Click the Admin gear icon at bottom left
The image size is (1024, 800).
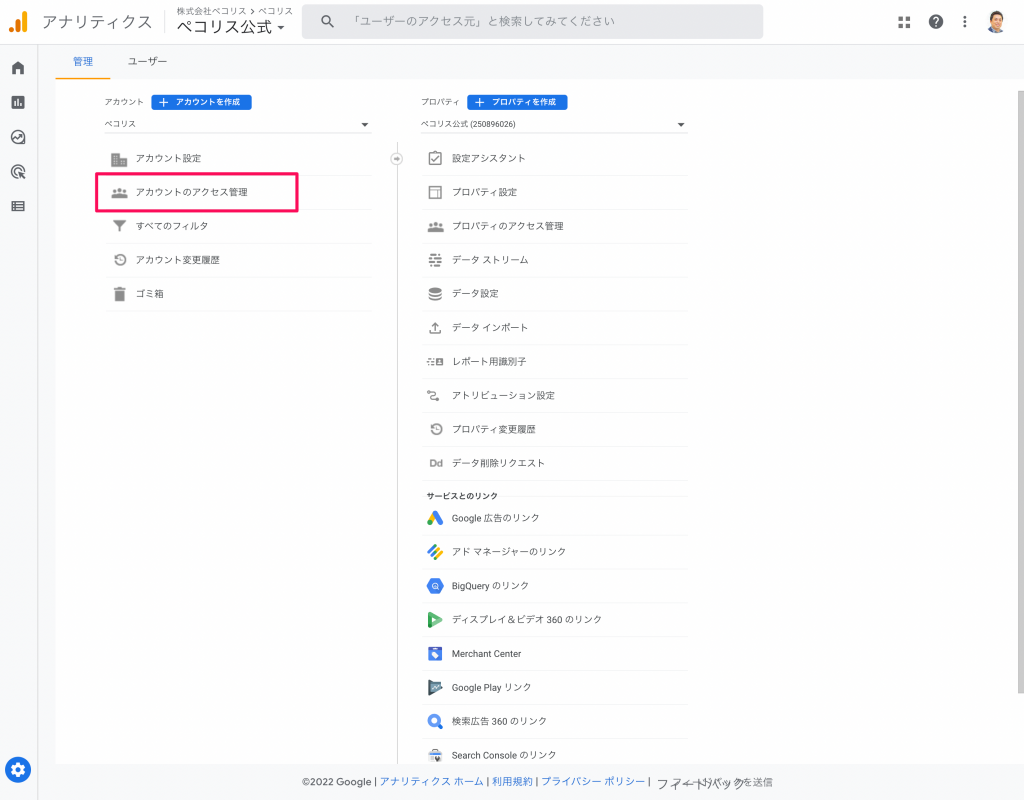pos(18,770)
